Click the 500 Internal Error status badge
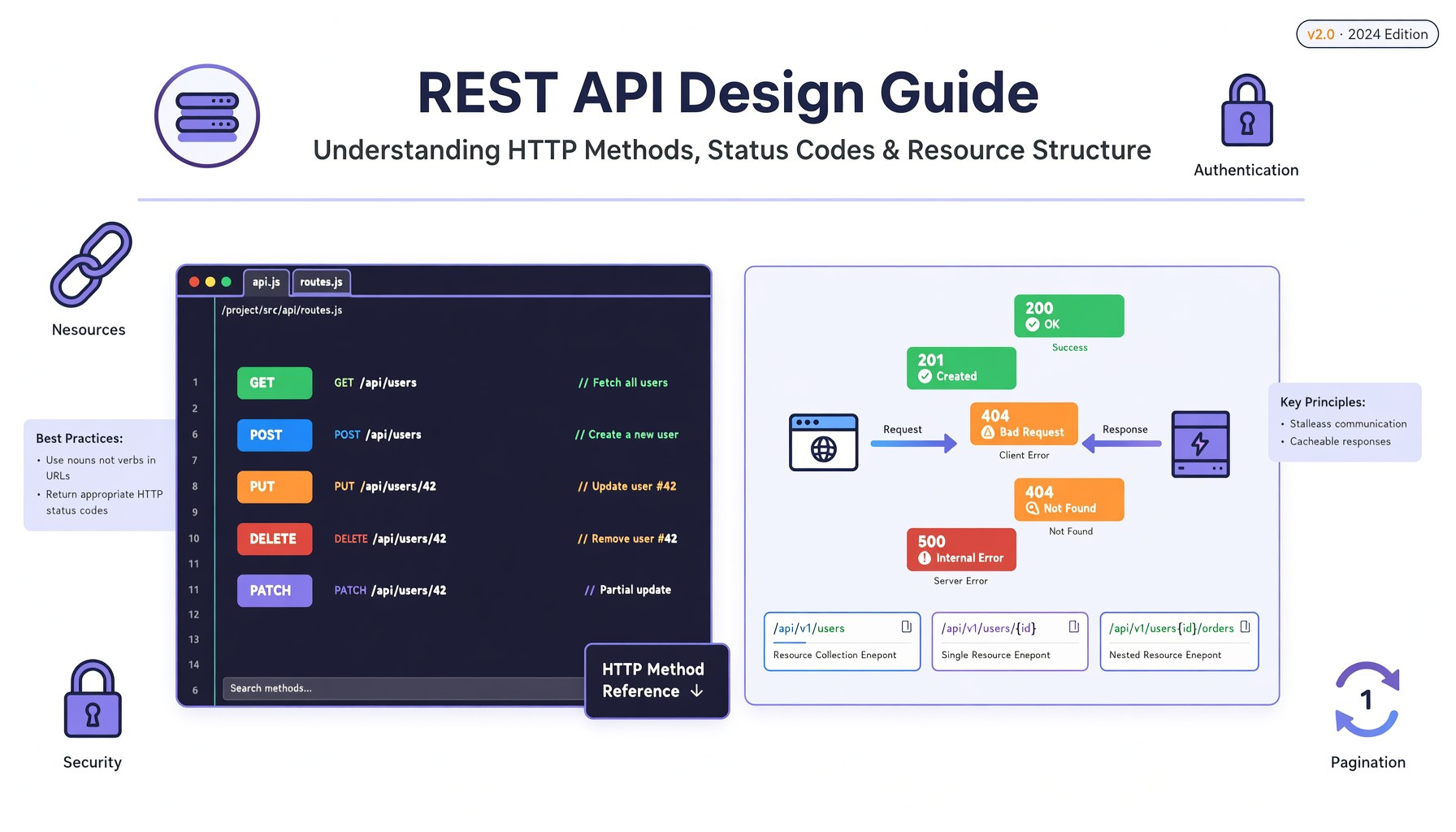This screenshot has width=1456, height=832. 961,549
